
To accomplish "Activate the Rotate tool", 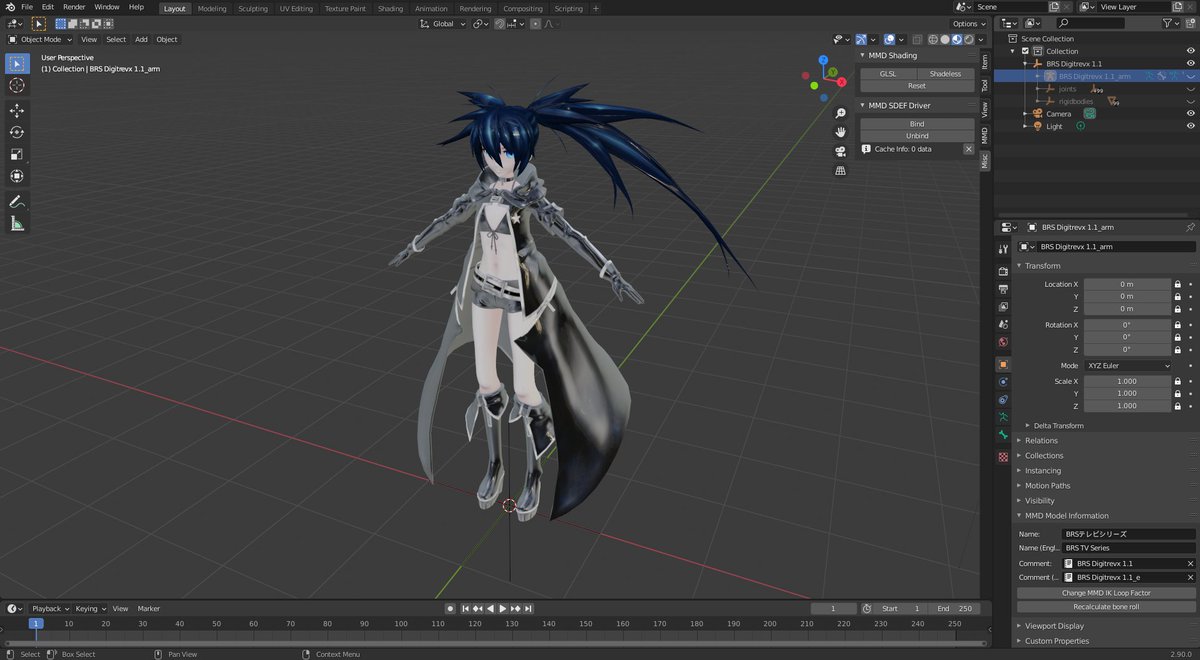I will [17, 132].
